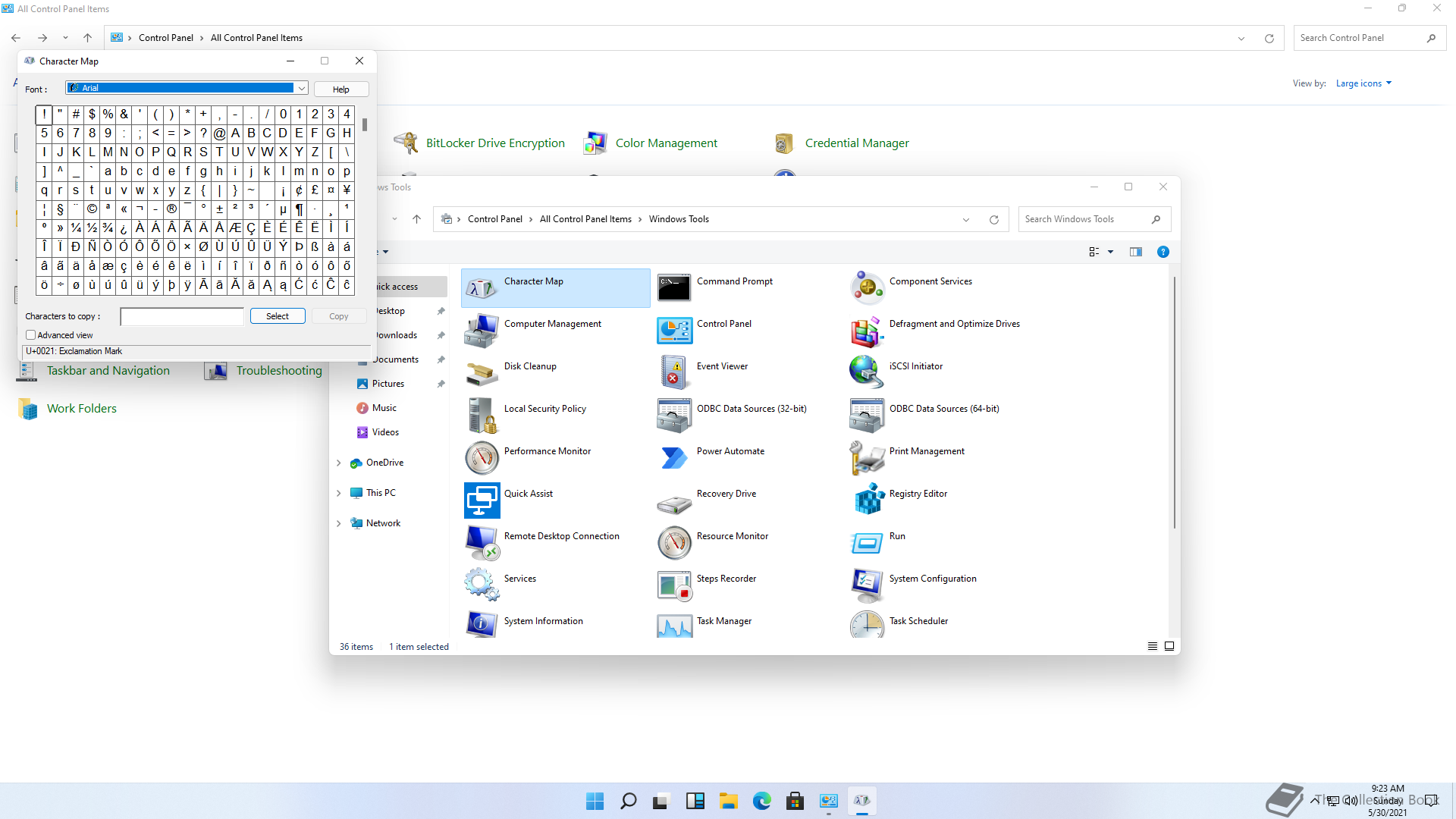Select the © character in Character Map

pos(92,209)
